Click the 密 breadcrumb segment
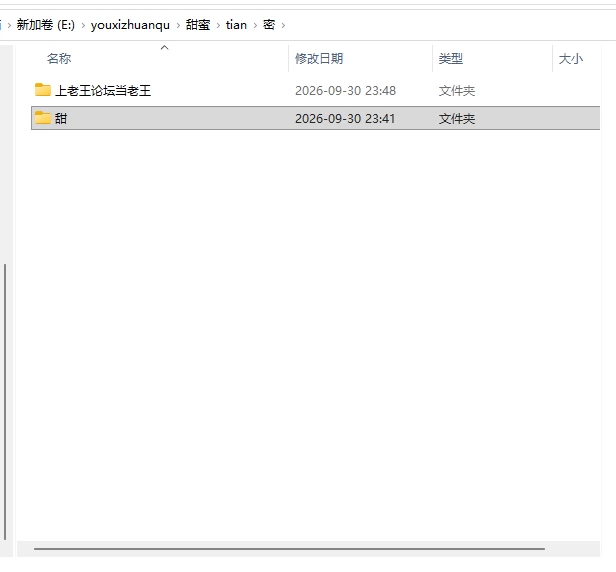Viewport: 616px width, 572px height. click(269, 25)
